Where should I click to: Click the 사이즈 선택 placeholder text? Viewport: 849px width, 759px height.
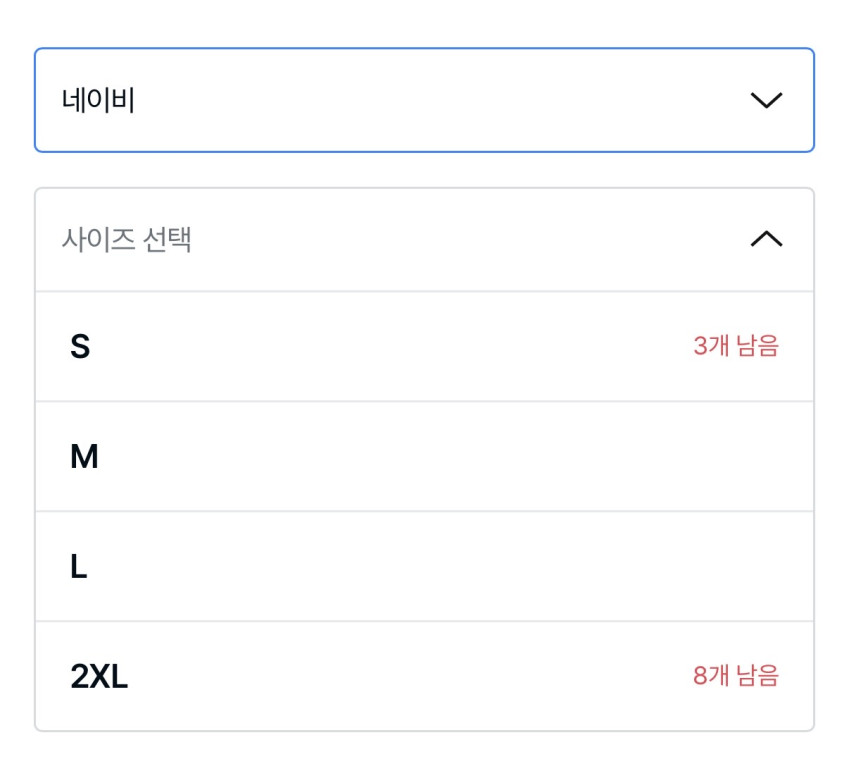(x=127, y=240)
